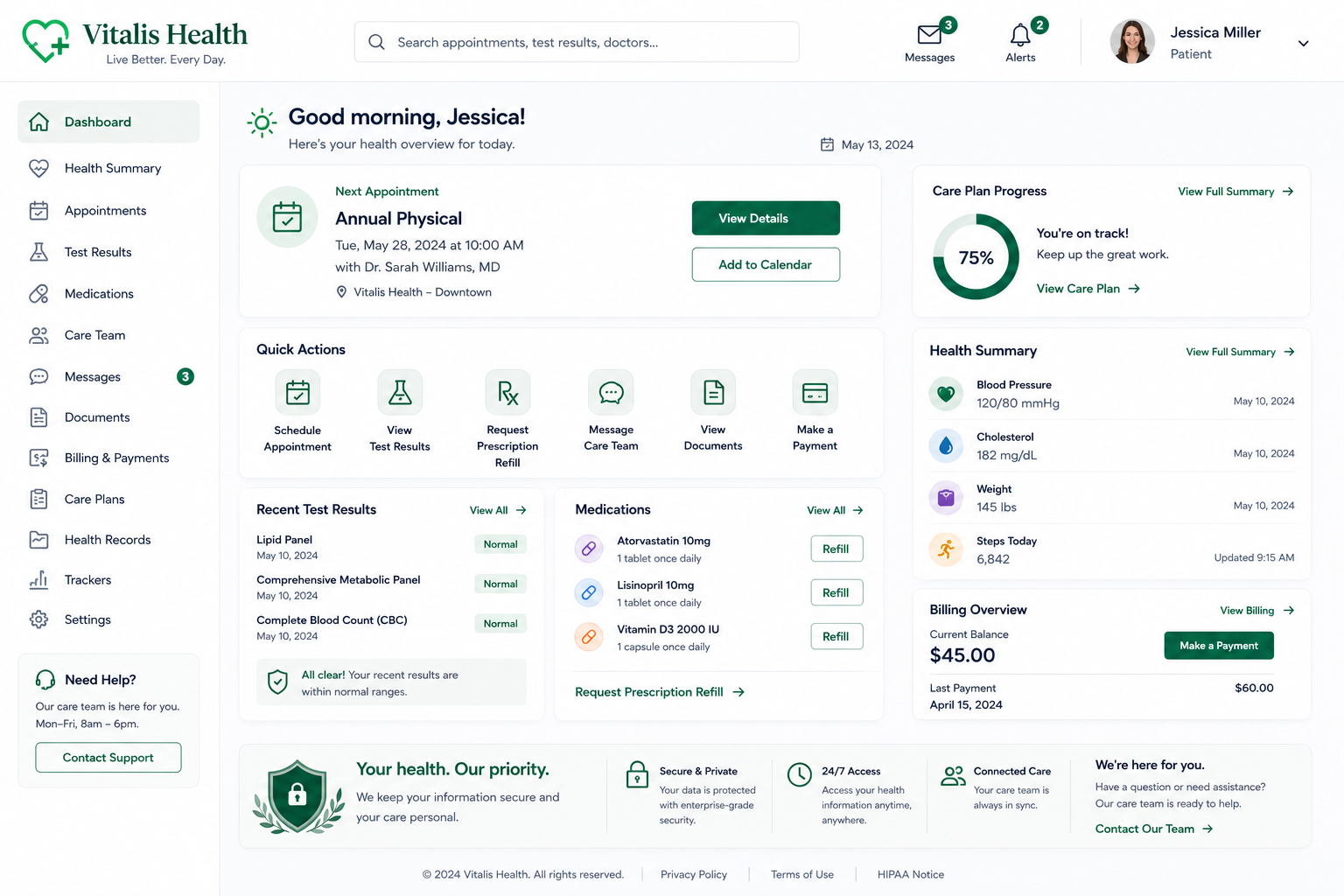Open Dashboard in the sidebar
The height and width of the screenshot is (896, 1344).
tap(108, 122)
